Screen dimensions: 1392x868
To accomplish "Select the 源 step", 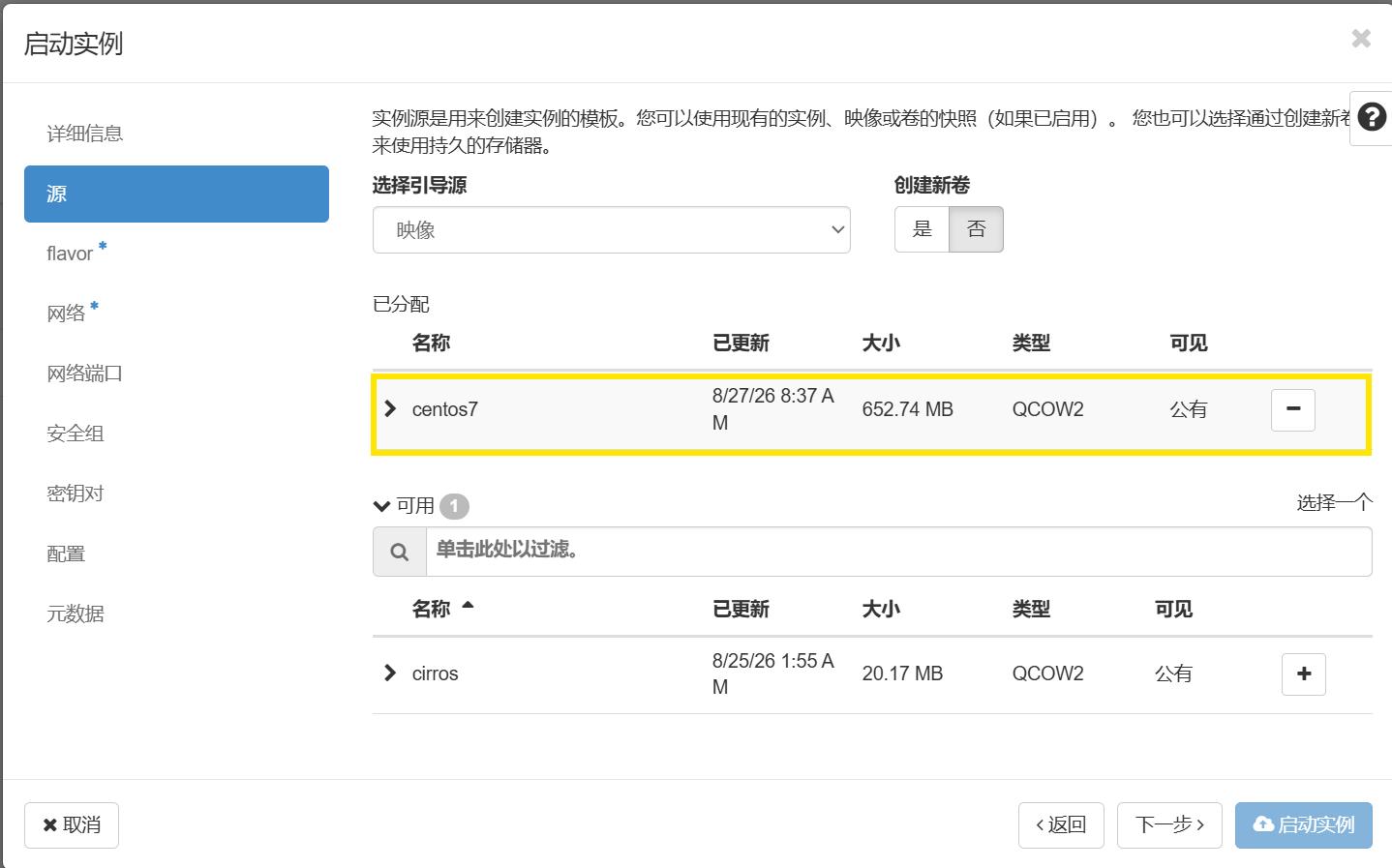I will pyautogui.click(x=176, y=194).
